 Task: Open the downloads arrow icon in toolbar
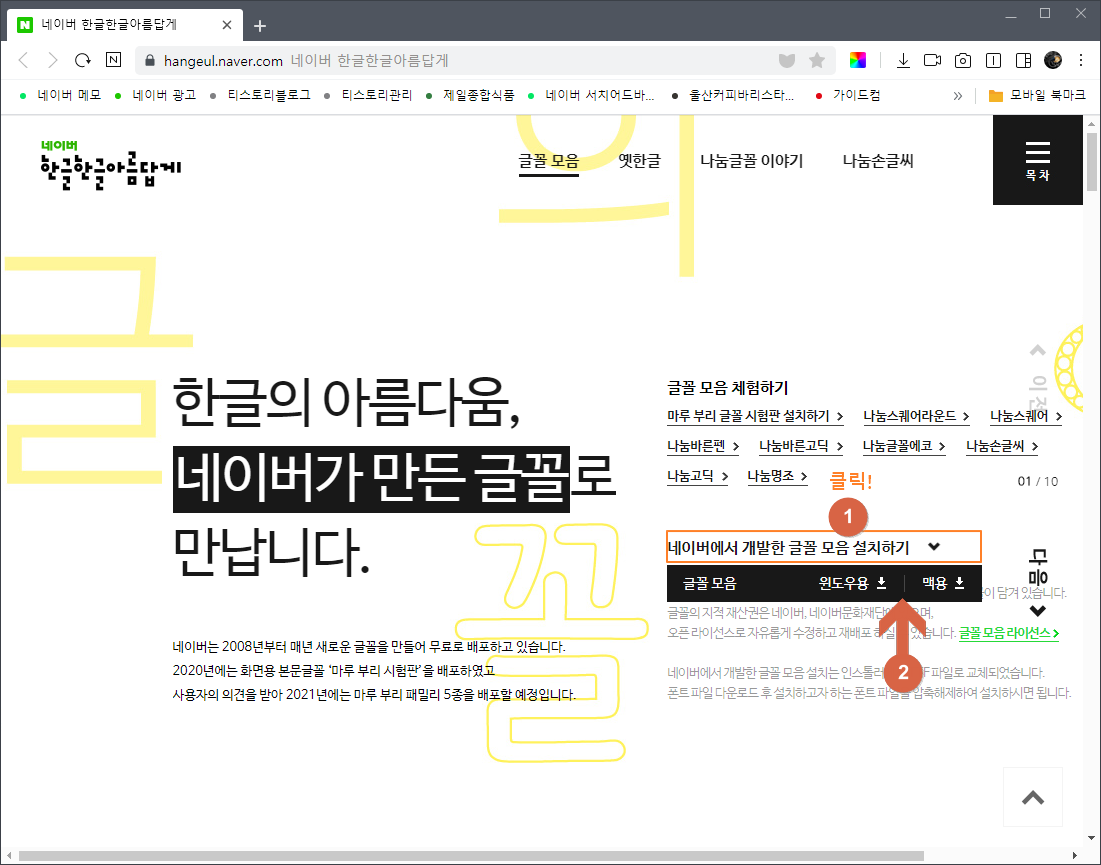pos(904,60)
